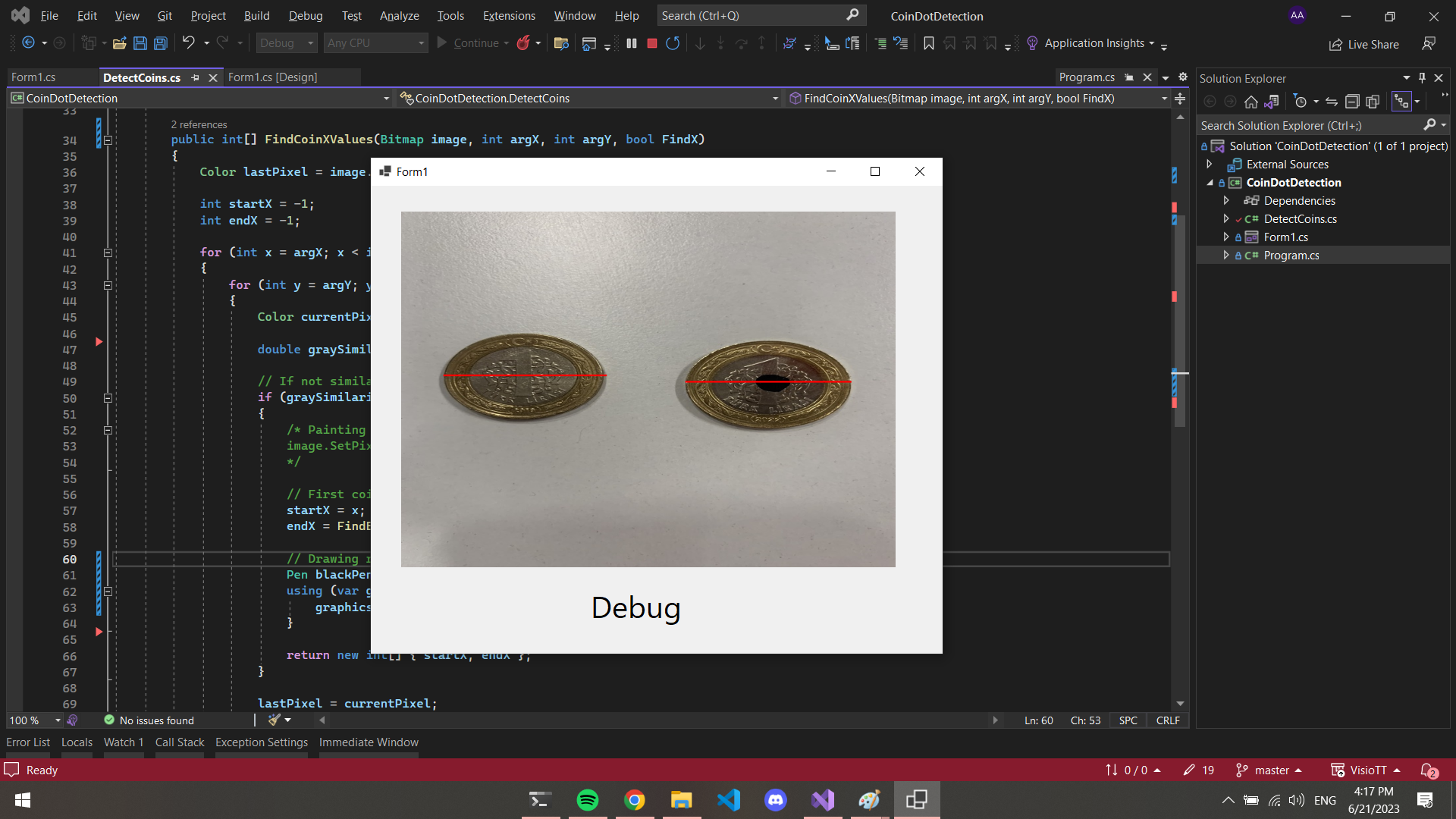
Task: Click Collapse All in Solution Explorer
Action: [1352, 102]
